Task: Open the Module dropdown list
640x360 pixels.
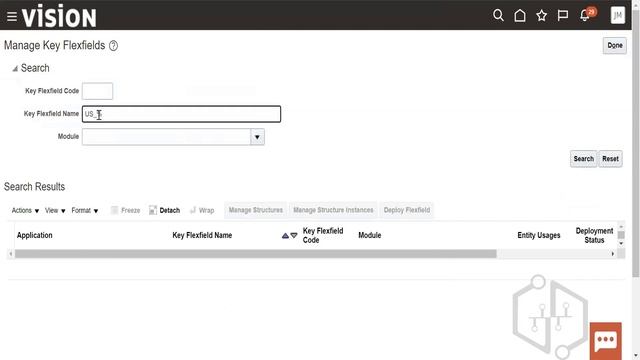Action: pyautogui.click(x=257, y=137)
